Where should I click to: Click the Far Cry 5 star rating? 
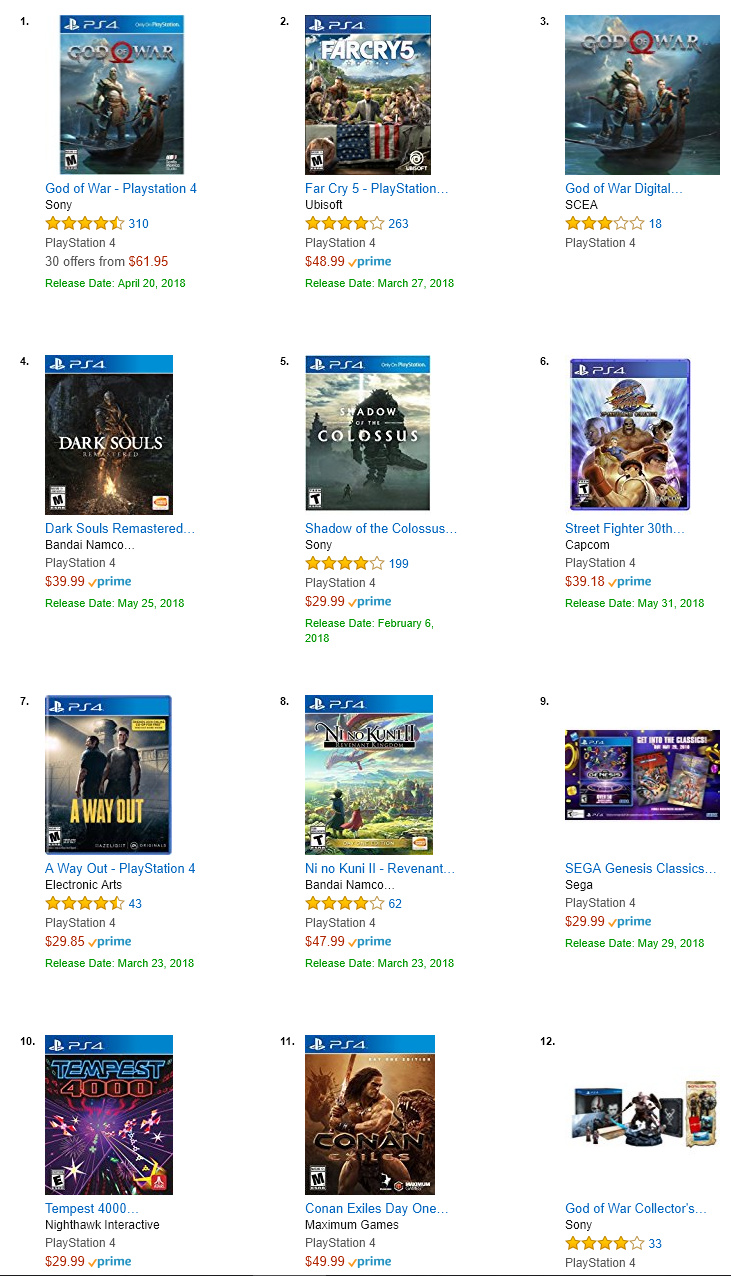(345, 223)
